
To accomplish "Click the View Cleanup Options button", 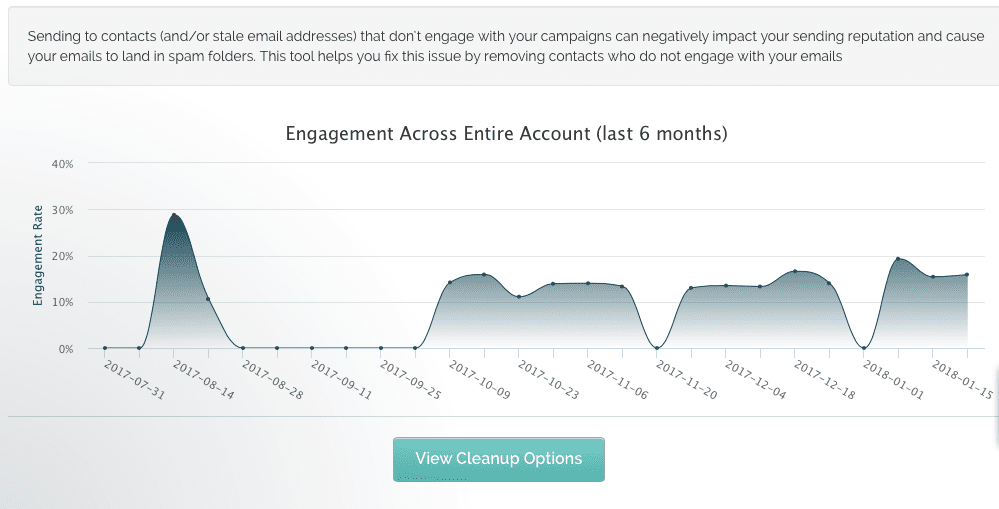I will [x=498, y=459].
